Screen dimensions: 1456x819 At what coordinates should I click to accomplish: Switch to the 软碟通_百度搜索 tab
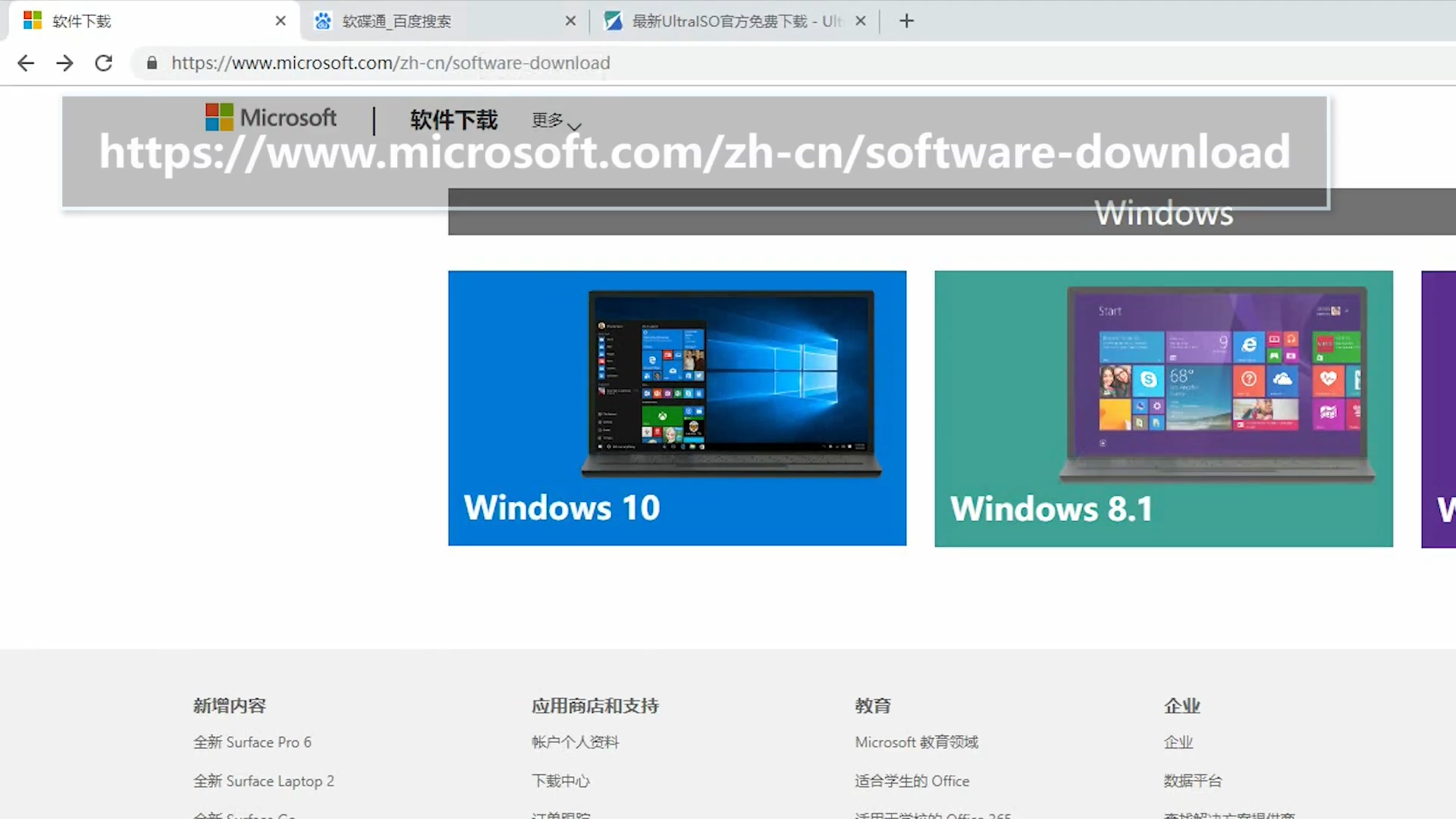(x=444, y=21)
